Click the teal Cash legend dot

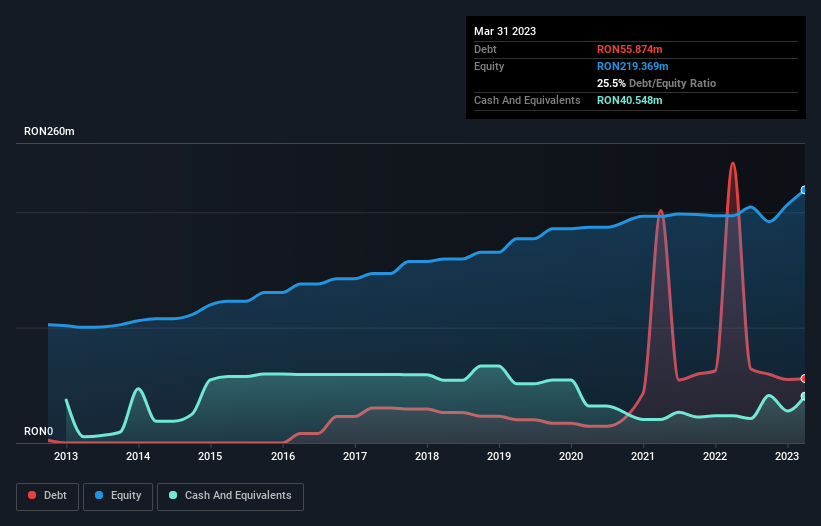[x=173, y=495]
